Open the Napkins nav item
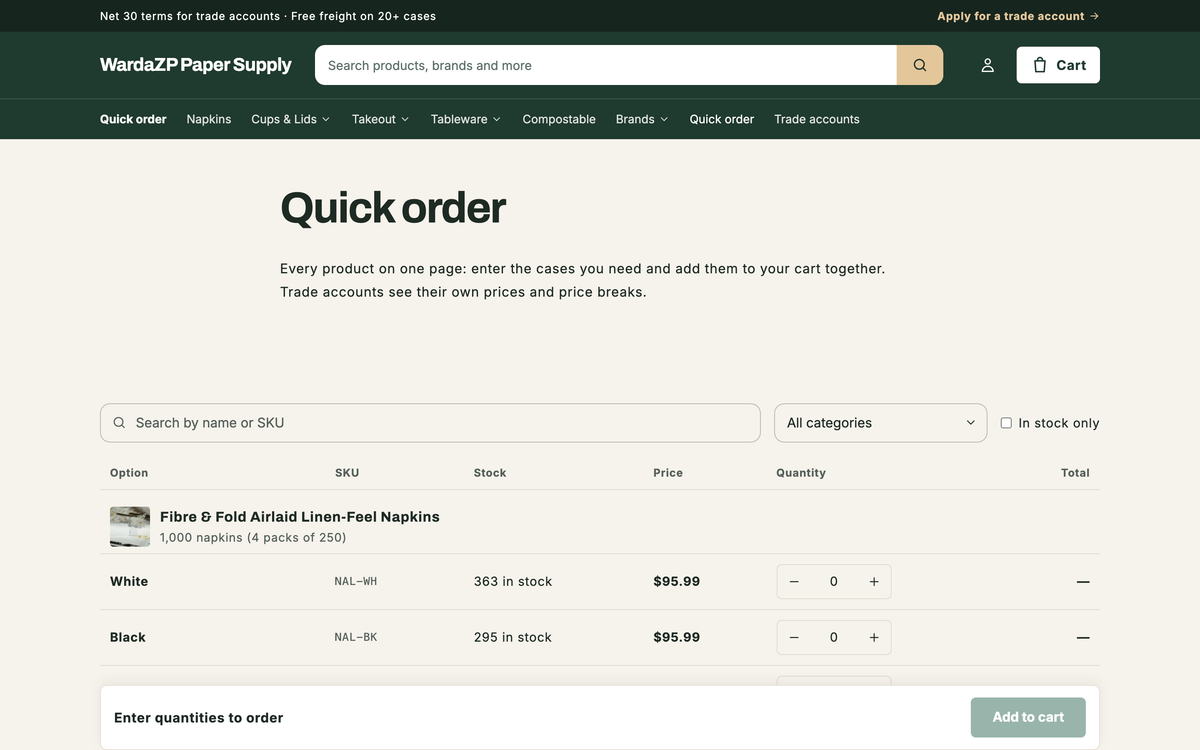 pyautogui.click(x=209, y=119)
